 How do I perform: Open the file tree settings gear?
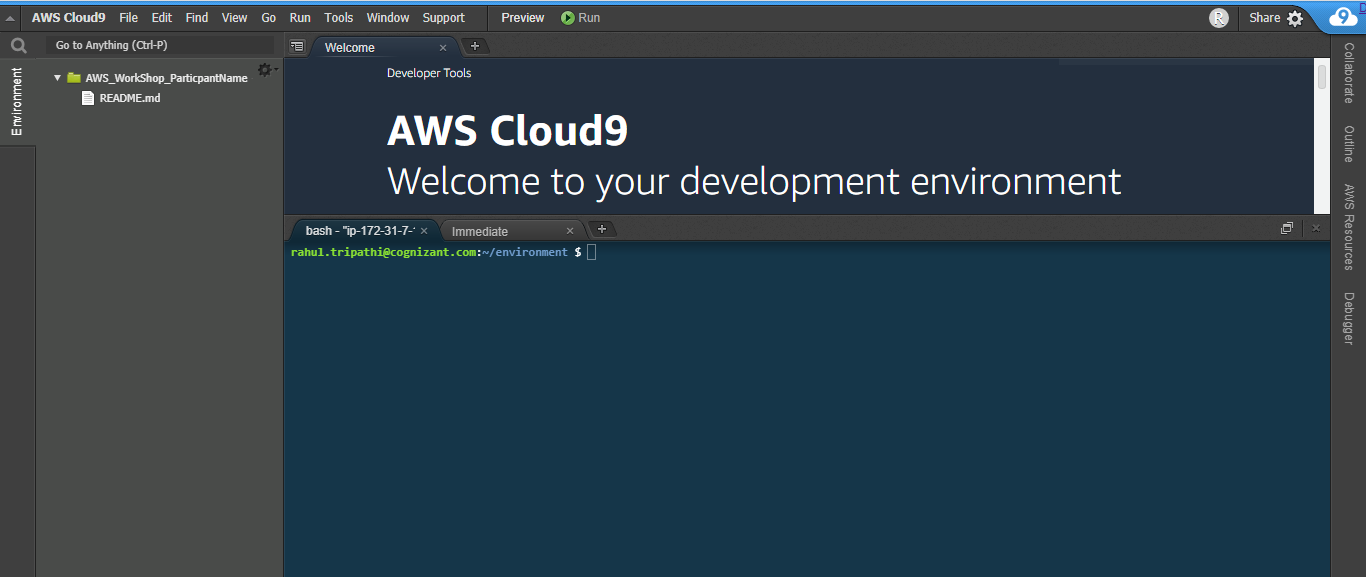[x=264, y=69]
